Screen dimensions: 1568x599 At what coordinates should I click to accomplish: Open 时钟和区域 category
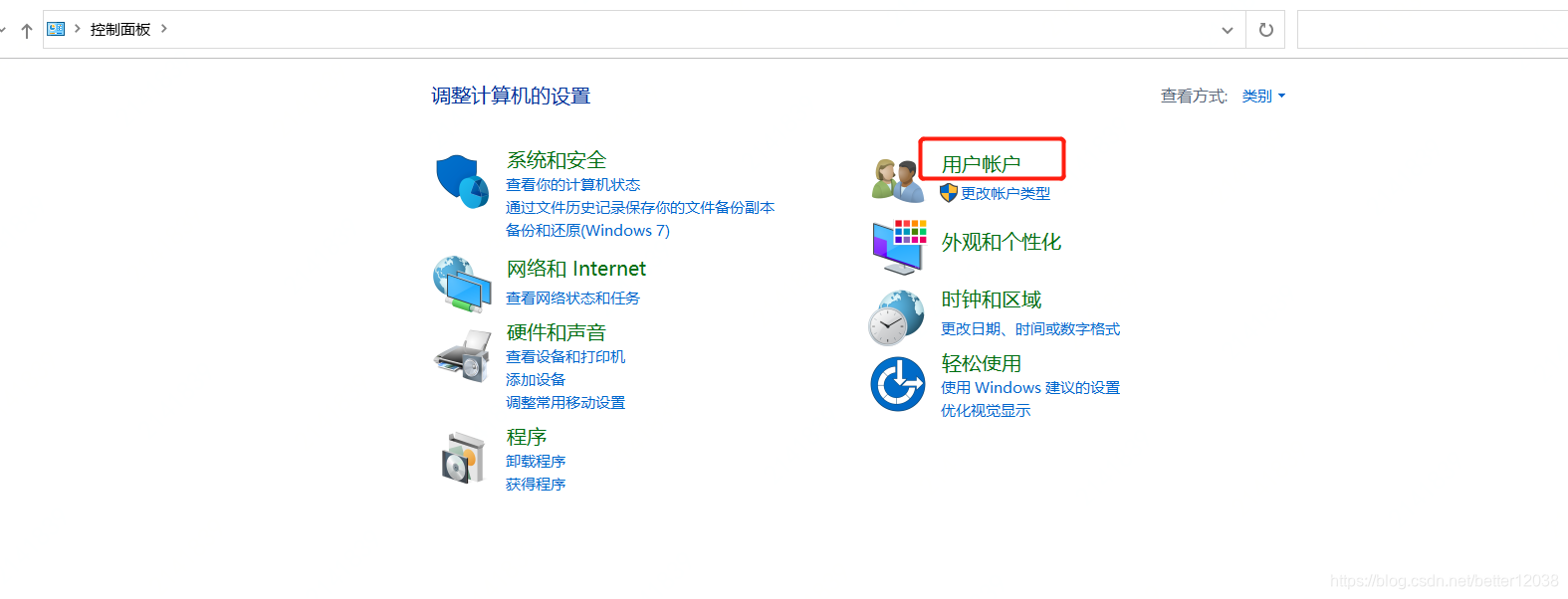[x=992, y=299]
